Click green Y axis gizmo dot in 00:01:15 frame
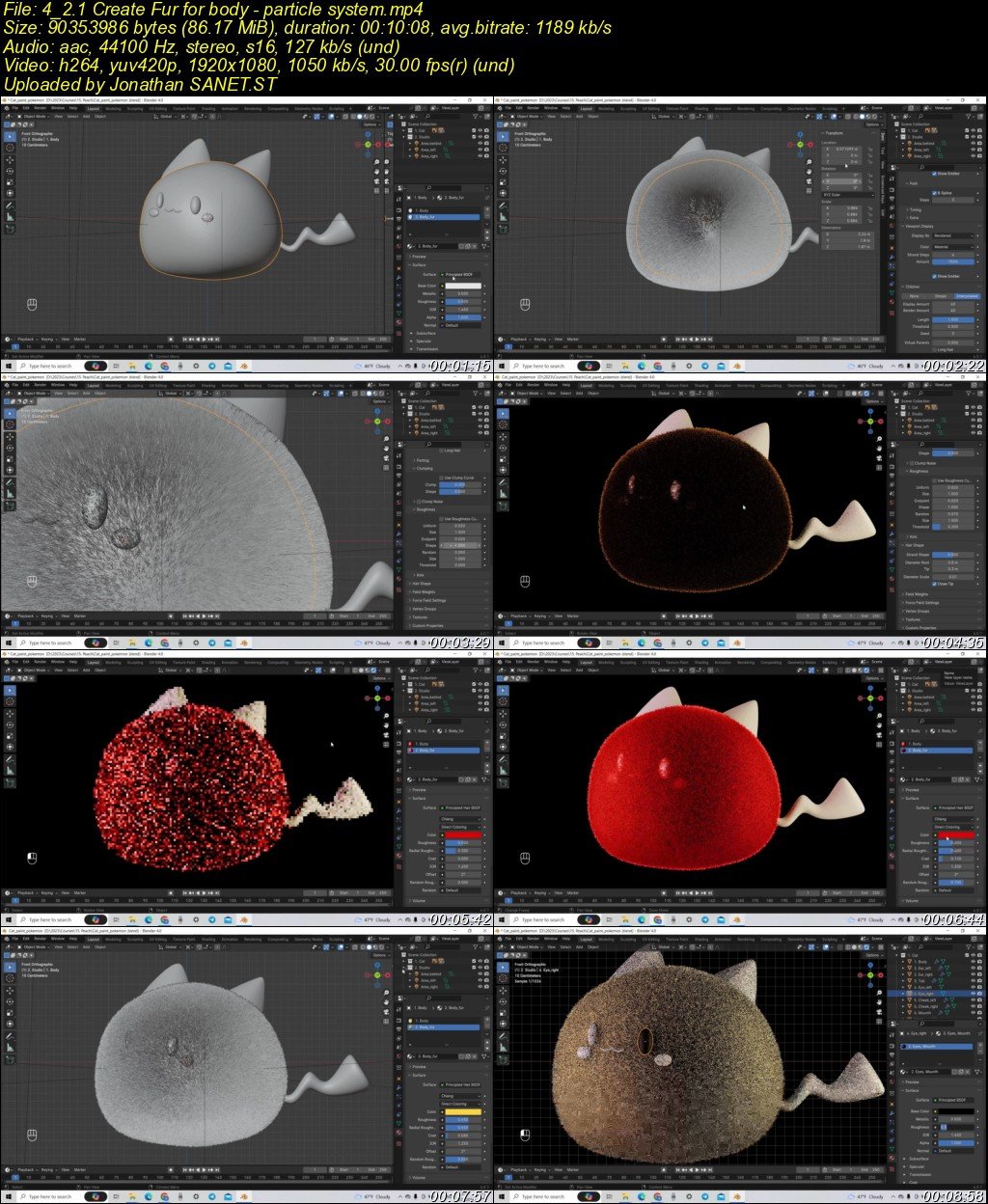The width and height of the screenshot is (988, 1204). pyautogui.click(x=368, y=145)
